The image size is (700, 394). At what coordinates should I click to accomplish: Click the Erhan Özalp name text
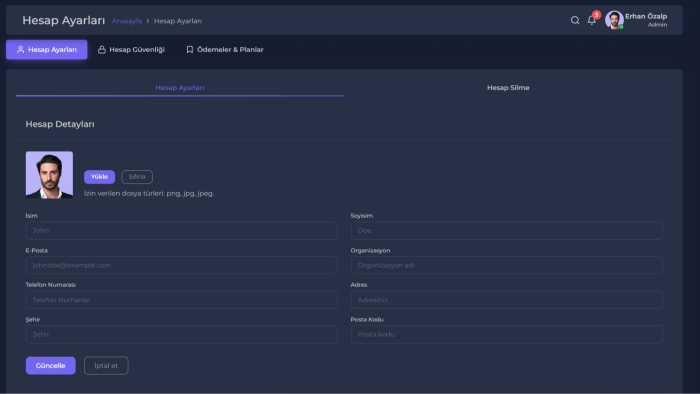pos(646,16)
